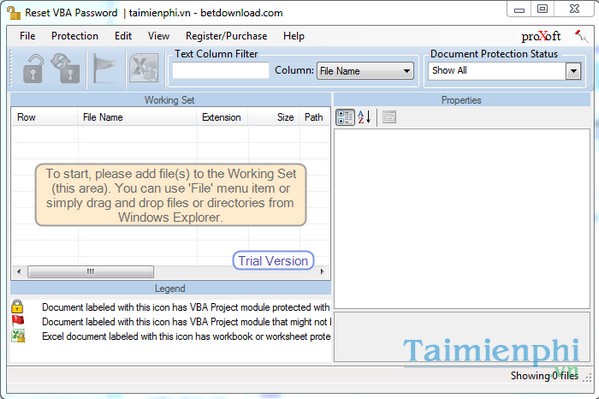Sort by the Extension column header
This screenshot has height=399, width=599.
tap(222, 117)
